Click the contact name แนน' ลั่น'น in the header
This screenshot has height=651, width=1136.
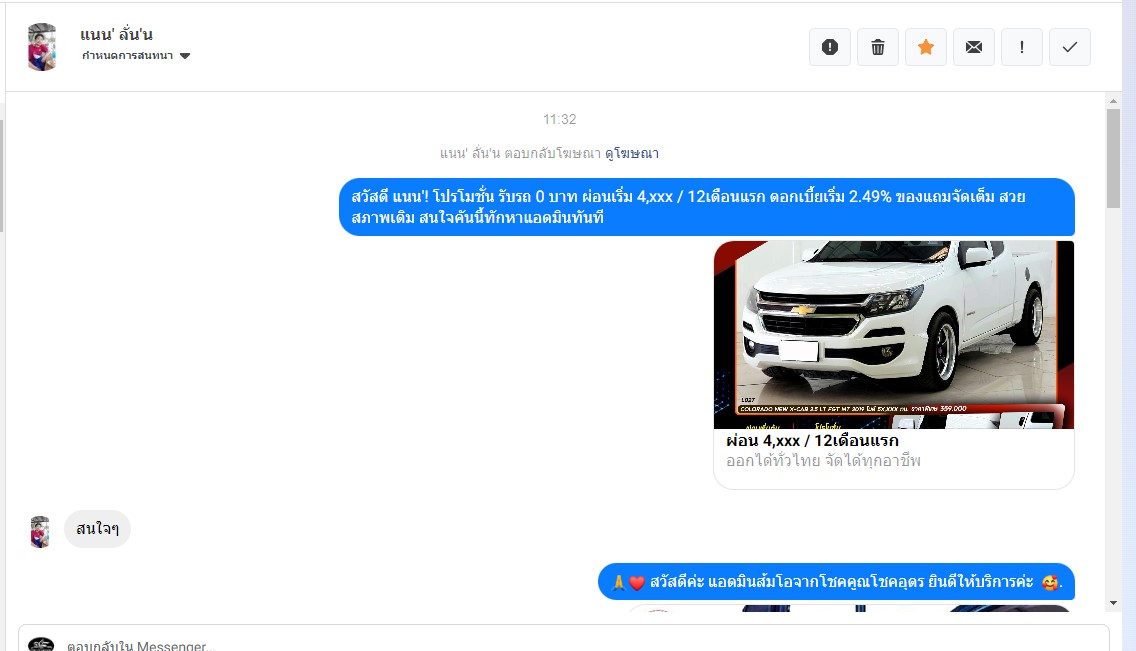click(116, 34)
